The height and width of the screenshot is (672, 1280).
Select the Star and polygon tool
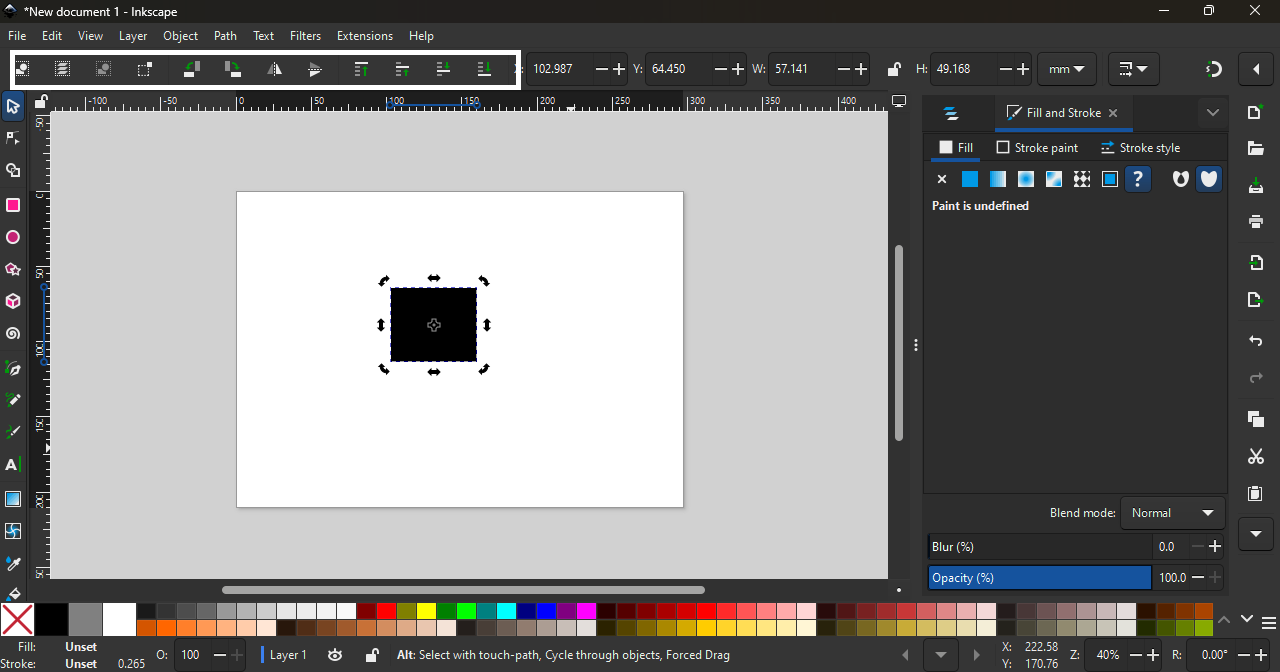click(x=13, y=270)
